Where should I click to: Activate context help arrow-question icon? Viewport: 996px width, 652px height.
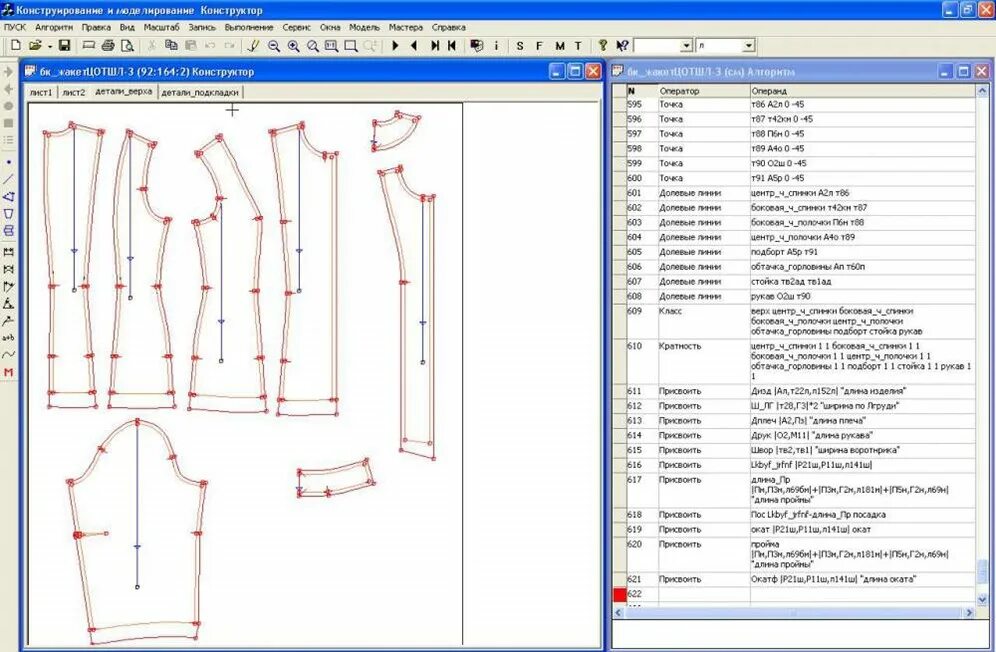pos(622,46)
